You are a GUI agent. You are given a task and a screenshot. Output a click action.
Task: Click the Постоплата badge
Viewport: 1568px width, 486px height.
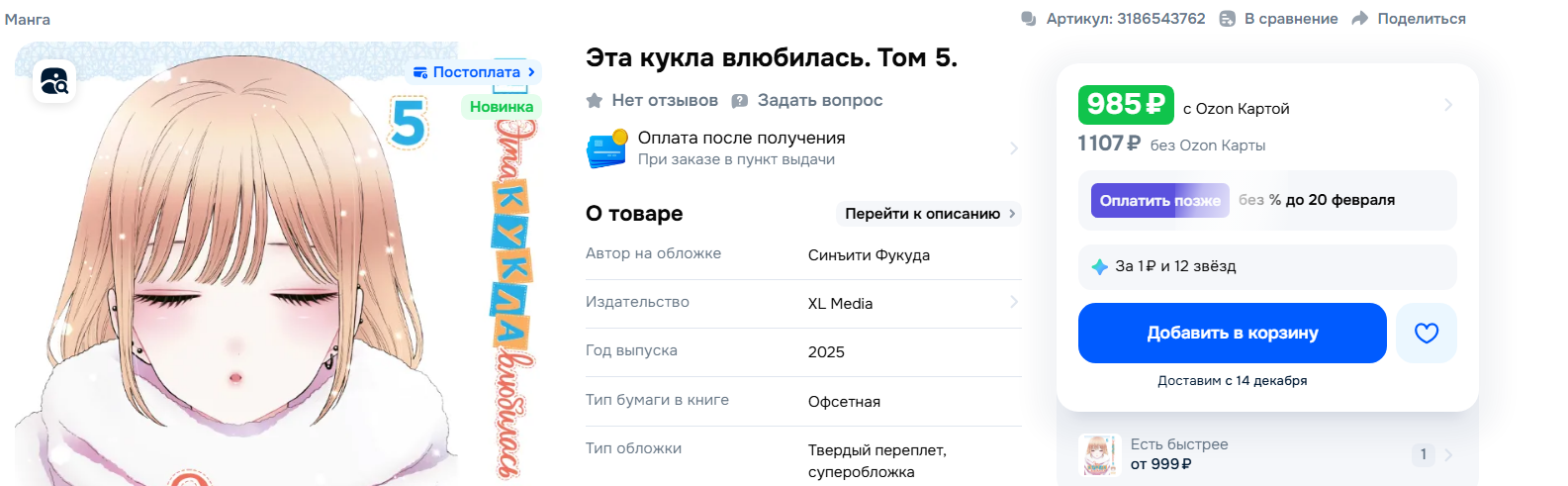pyautogui.click(x=475, y=72)
